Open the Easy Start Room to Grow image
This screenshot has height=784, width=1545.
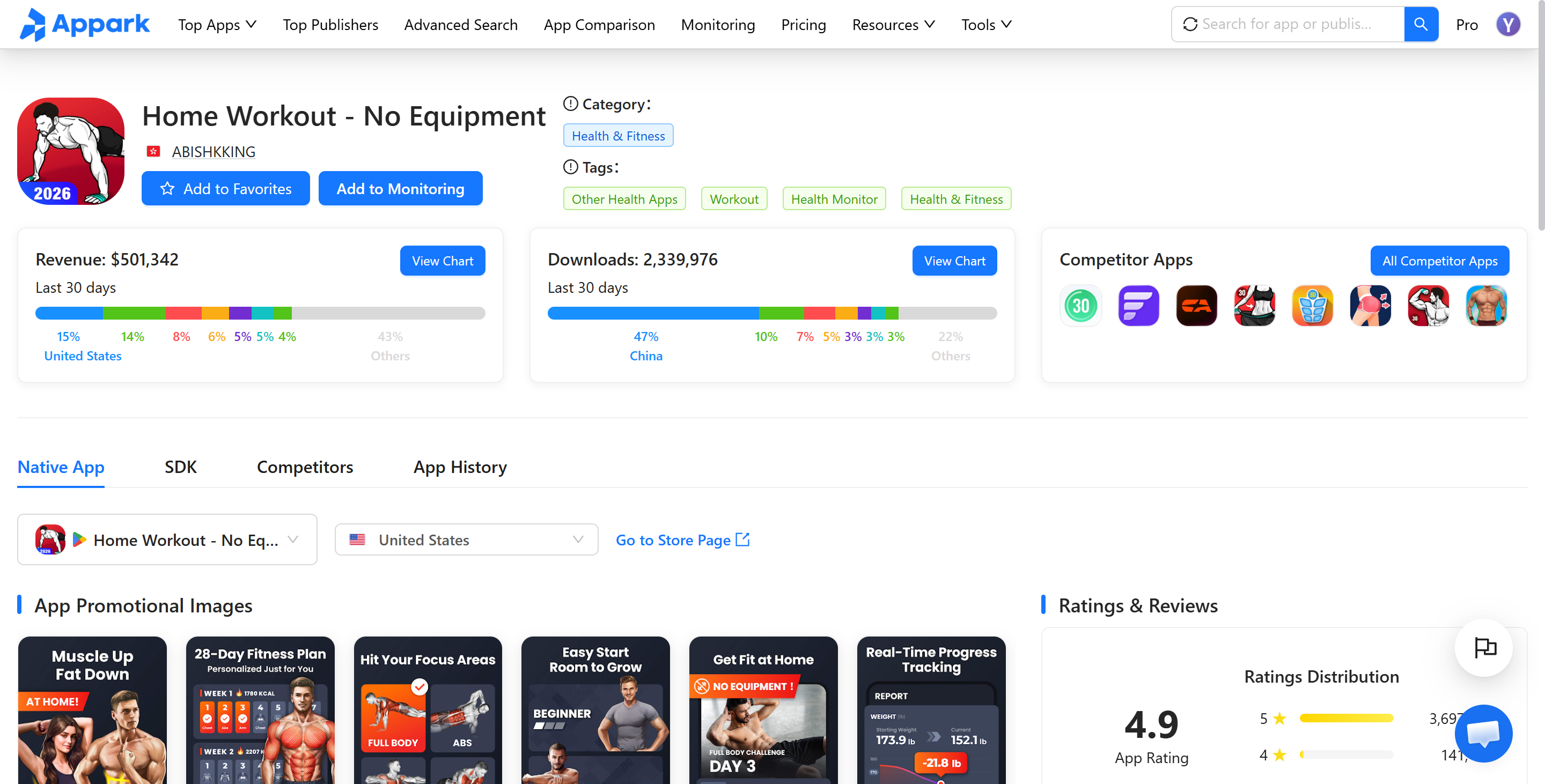tap(595, 711)
